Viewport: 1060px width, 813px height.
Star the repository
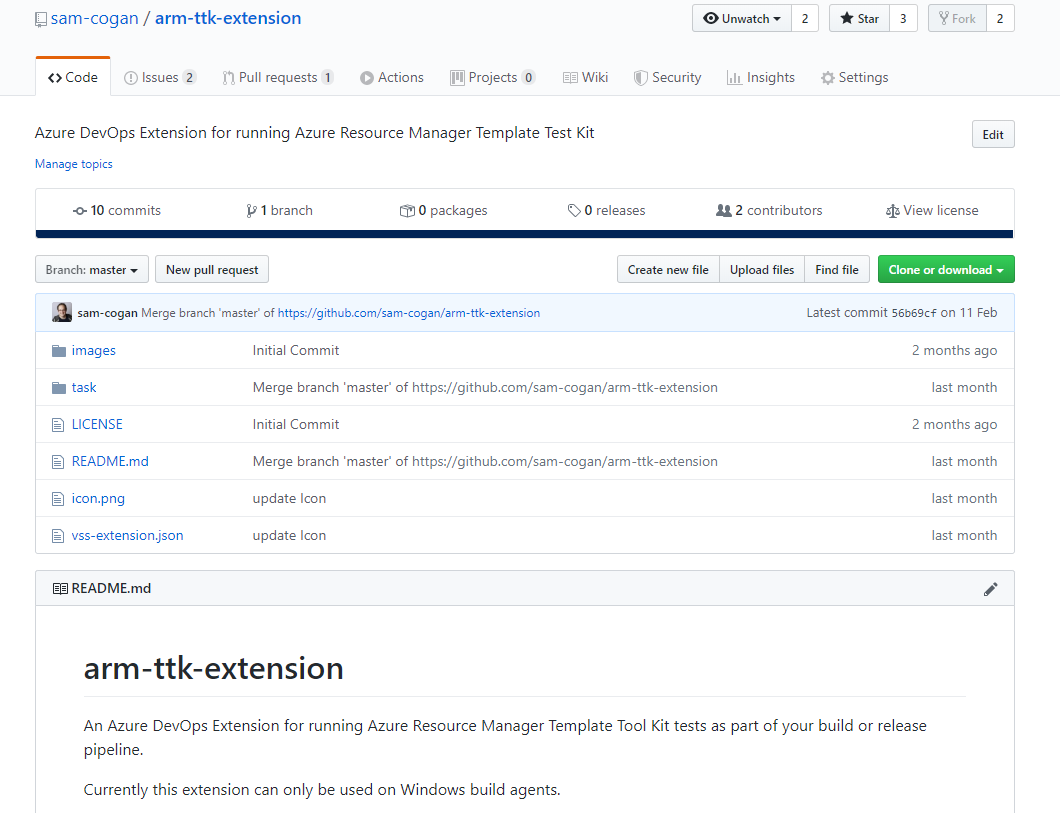(x=860, y=19)
